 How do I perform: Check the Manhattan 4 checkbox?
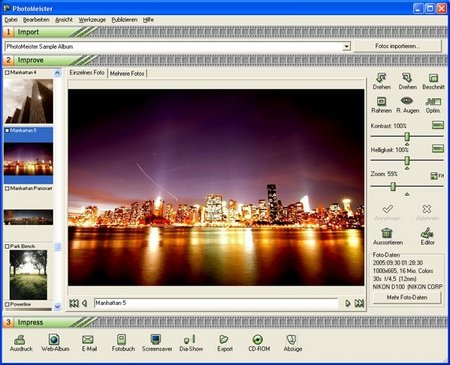coord(7,72)
